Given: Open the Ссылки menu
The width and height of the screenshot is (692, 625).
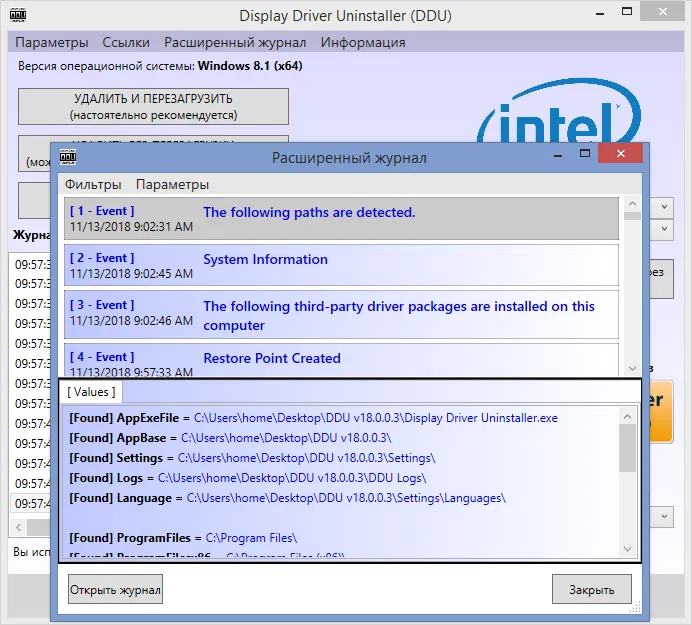Looking at the screenshot, I should point(126,42).
